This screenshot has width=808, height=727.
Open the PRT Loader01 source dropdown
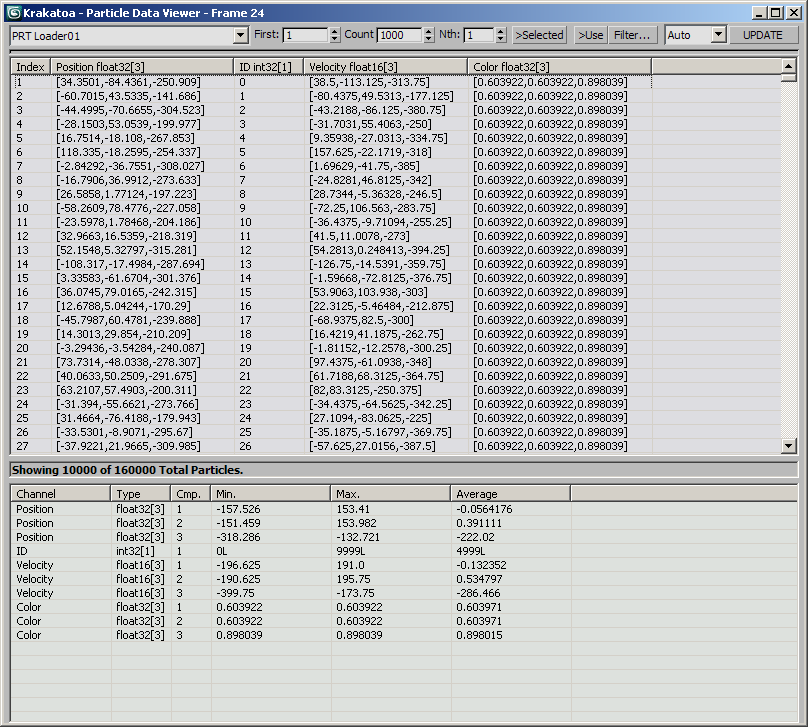pos(240,35)
